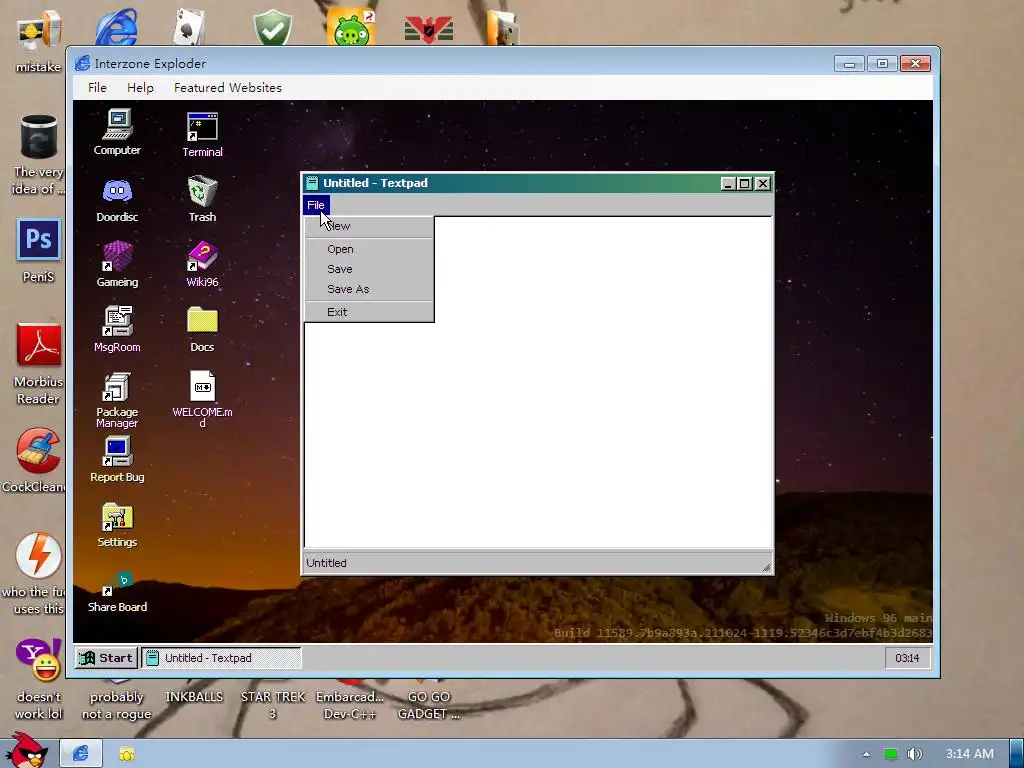The image size is (1024, 768).
Task: Click the Angry Birds start button in taskbar
Action: [x=26, y=751]
